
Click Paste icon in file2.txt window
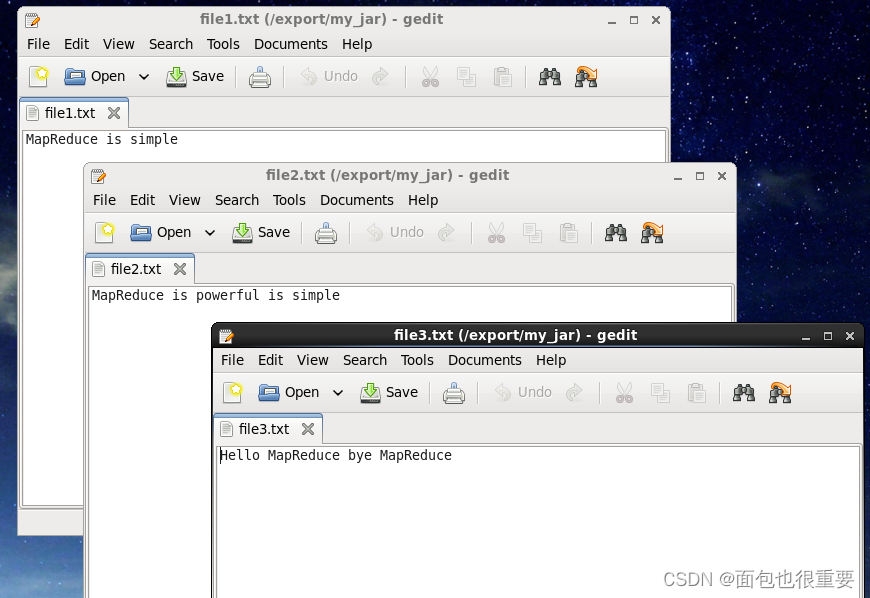point(569,233)
